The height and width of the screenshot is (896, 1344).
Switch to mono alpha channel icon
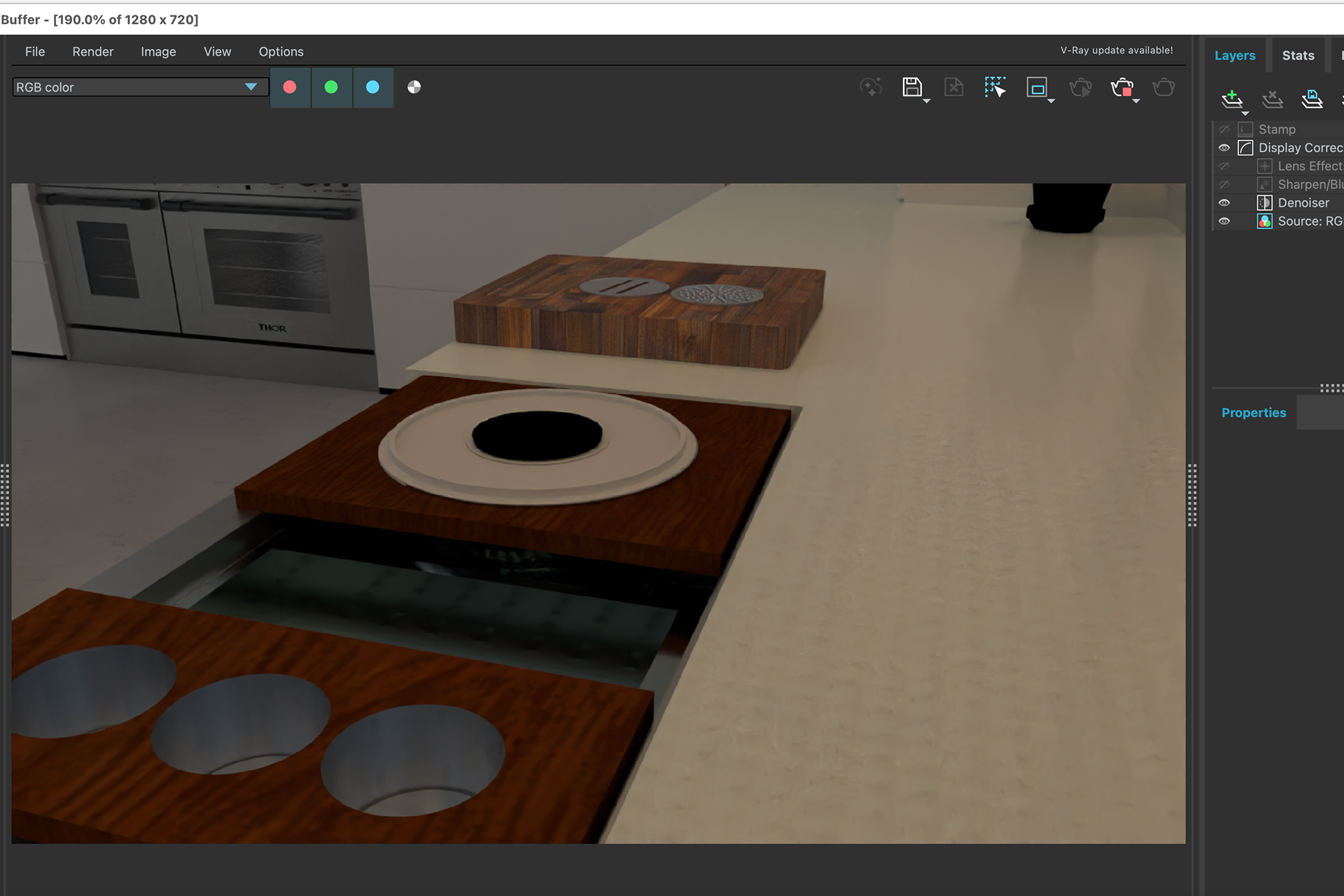tap(414, 87)
